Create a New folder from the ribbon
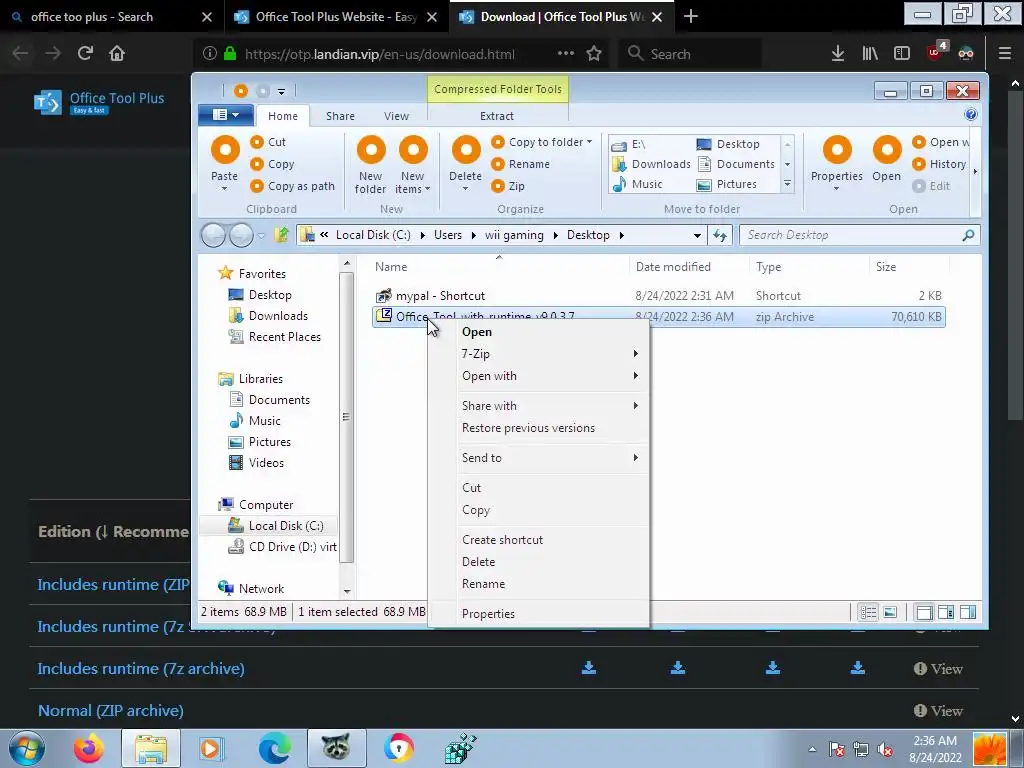The width and height of the screenshot is (1024, 768). click(x=370, y=165)
